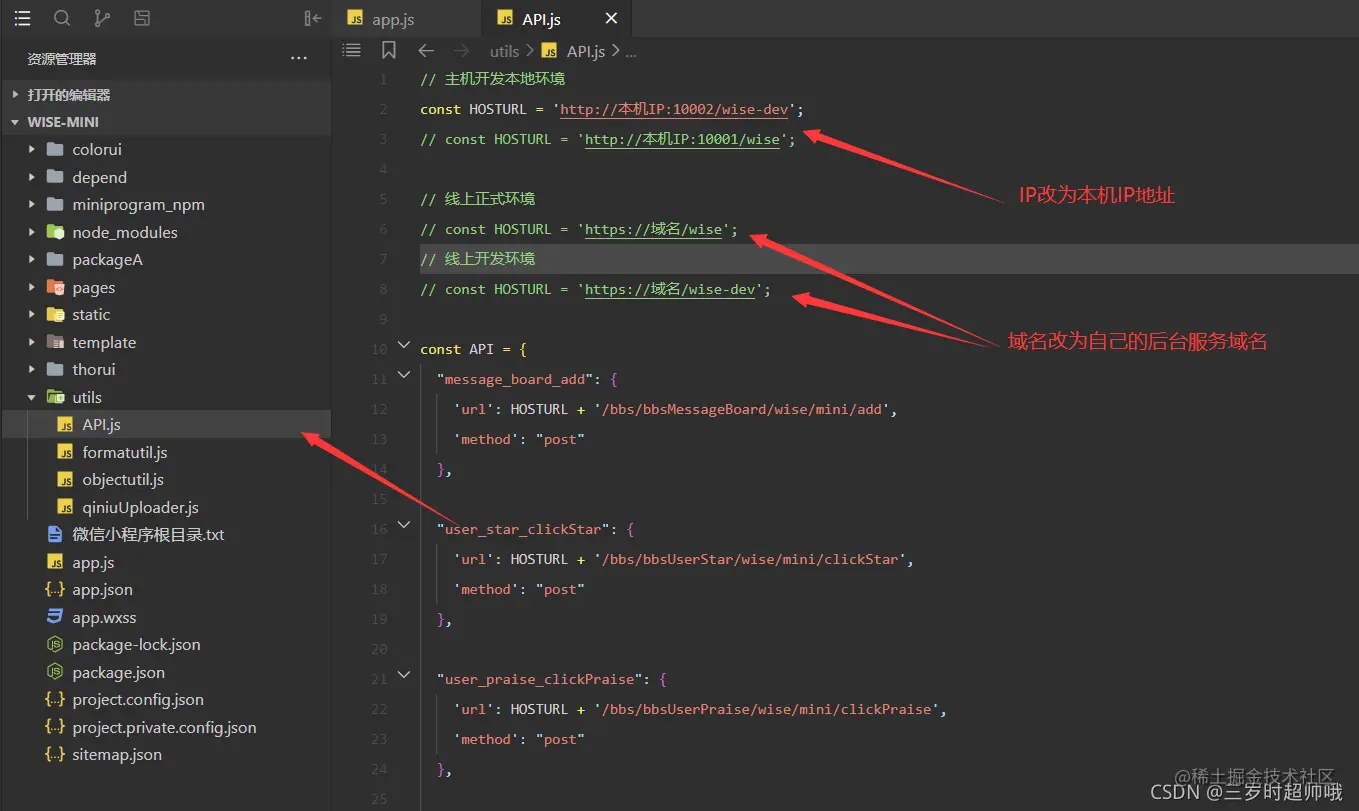Switch to the app.js editor tab
Image resolution: width=1359 pixels, height=811 pixels.
point(408,19)
